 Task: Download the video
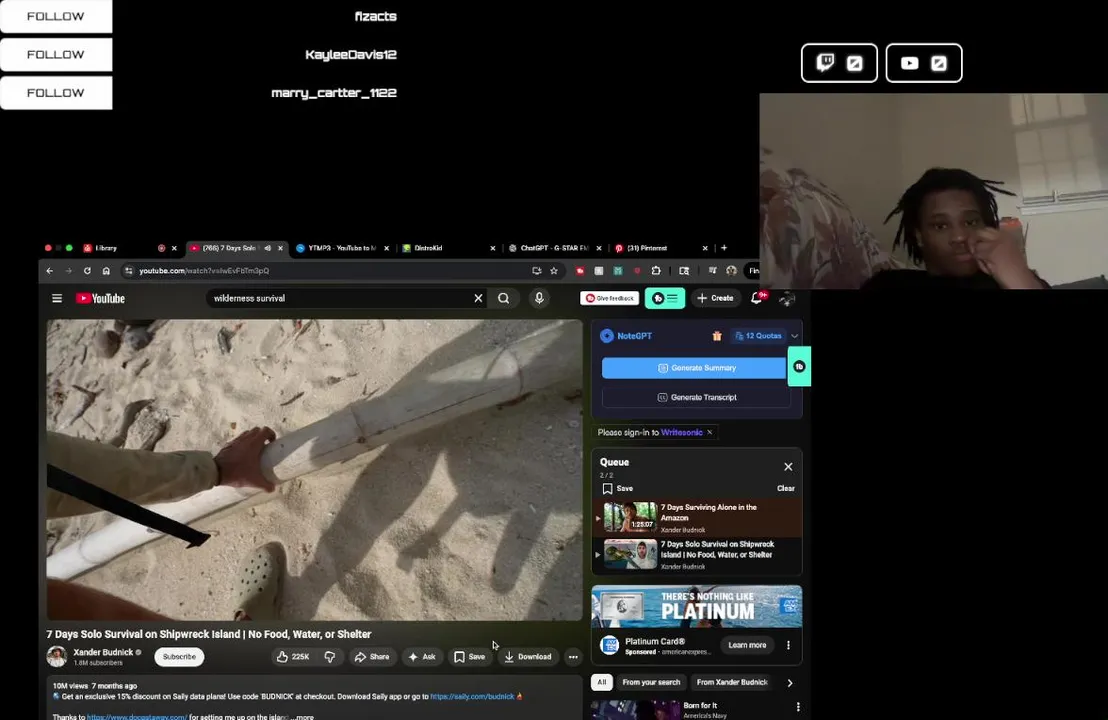(x=528, y=656)
